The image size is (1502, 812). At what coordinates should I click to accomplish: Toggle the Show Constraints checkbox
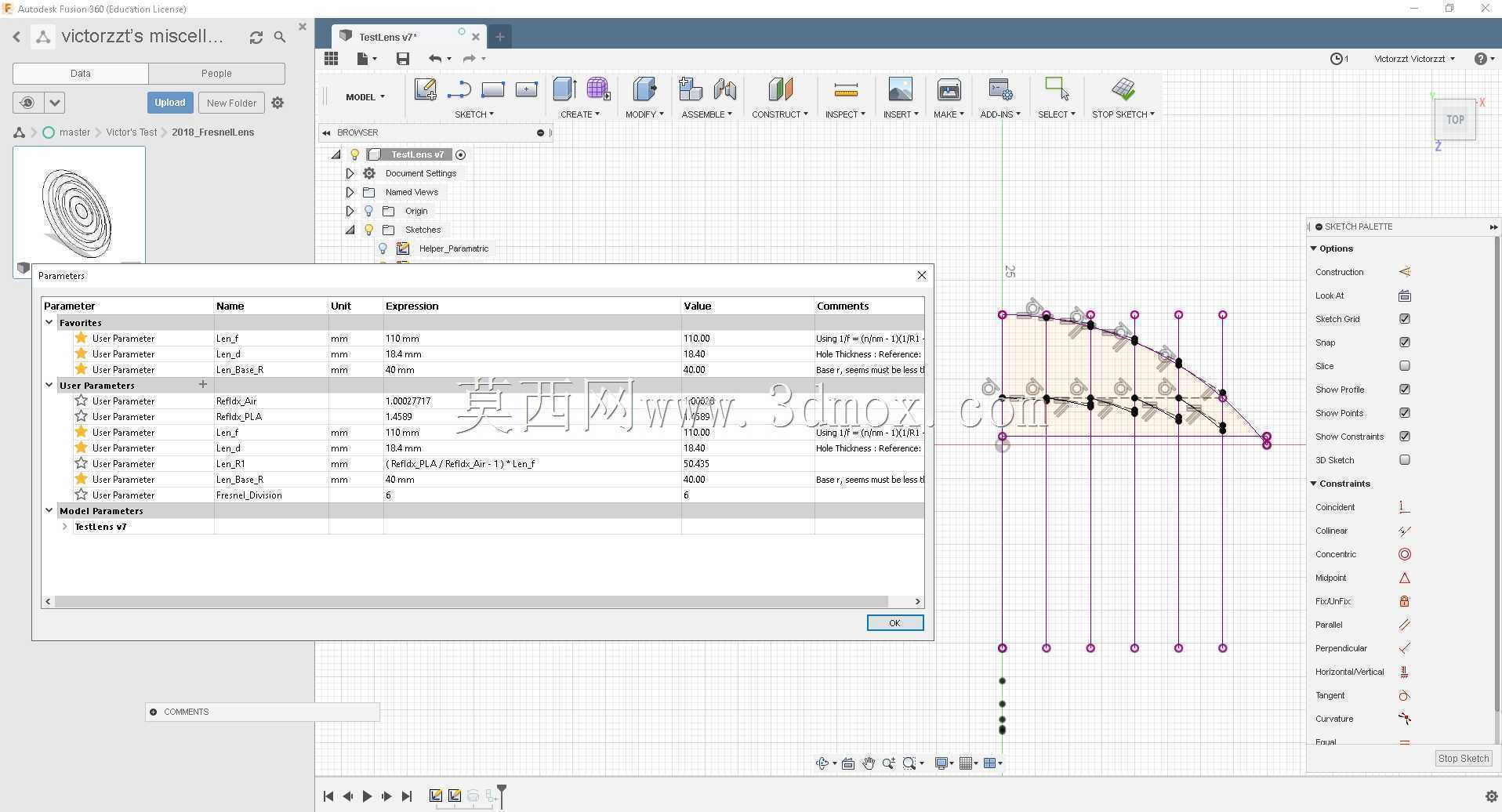(x=1405, y=437)
